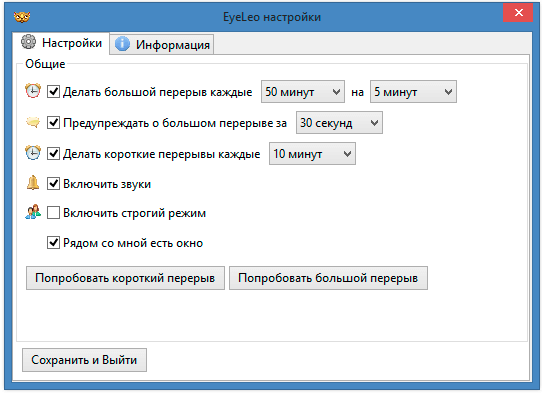Image resolution: width=542 pixels, height=393 pixels.
Task: Click Попробовать короткий перерыв button
Action: [125, 278]
